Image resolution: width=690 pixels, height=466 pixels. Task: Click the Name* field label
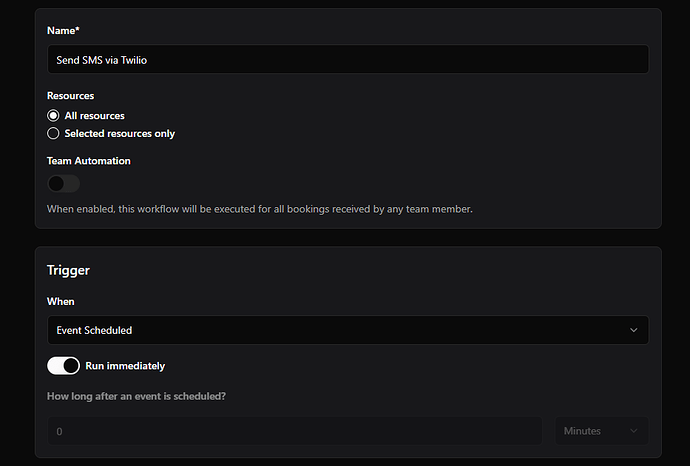63,32
